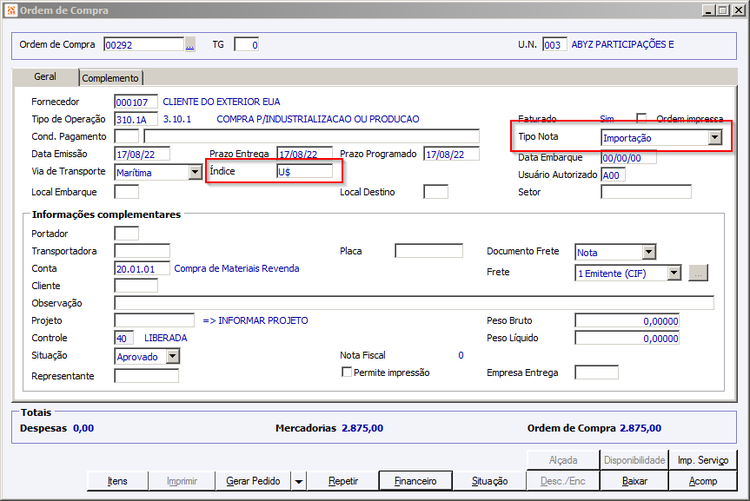Click the Data Emissão field

point(142,154)
